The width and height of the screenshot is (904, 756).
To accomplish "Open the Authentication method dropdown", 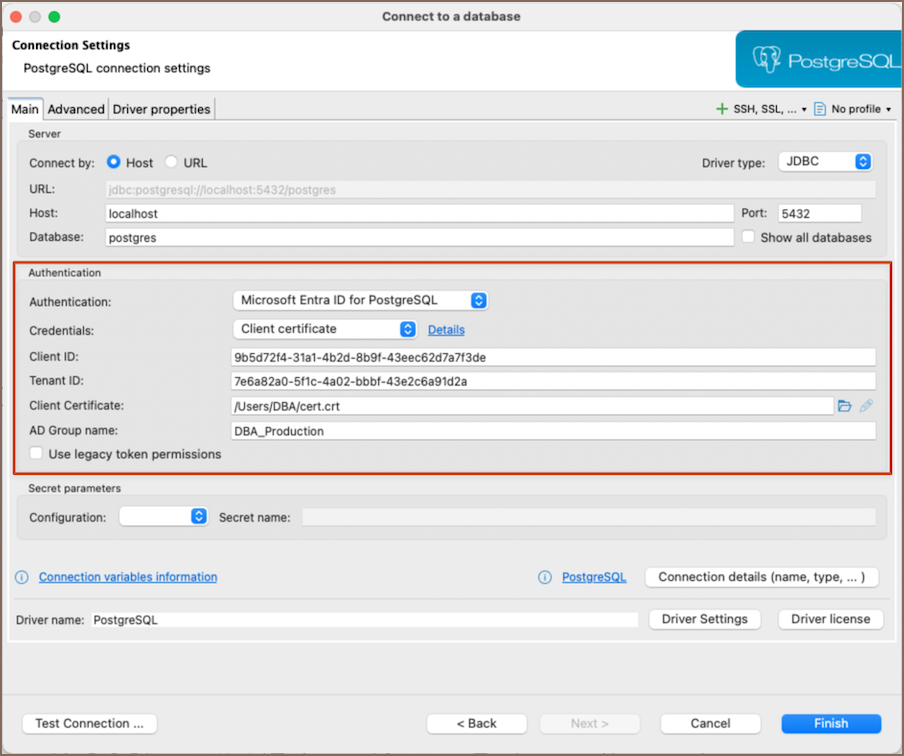I will click(x=360, y=300).
